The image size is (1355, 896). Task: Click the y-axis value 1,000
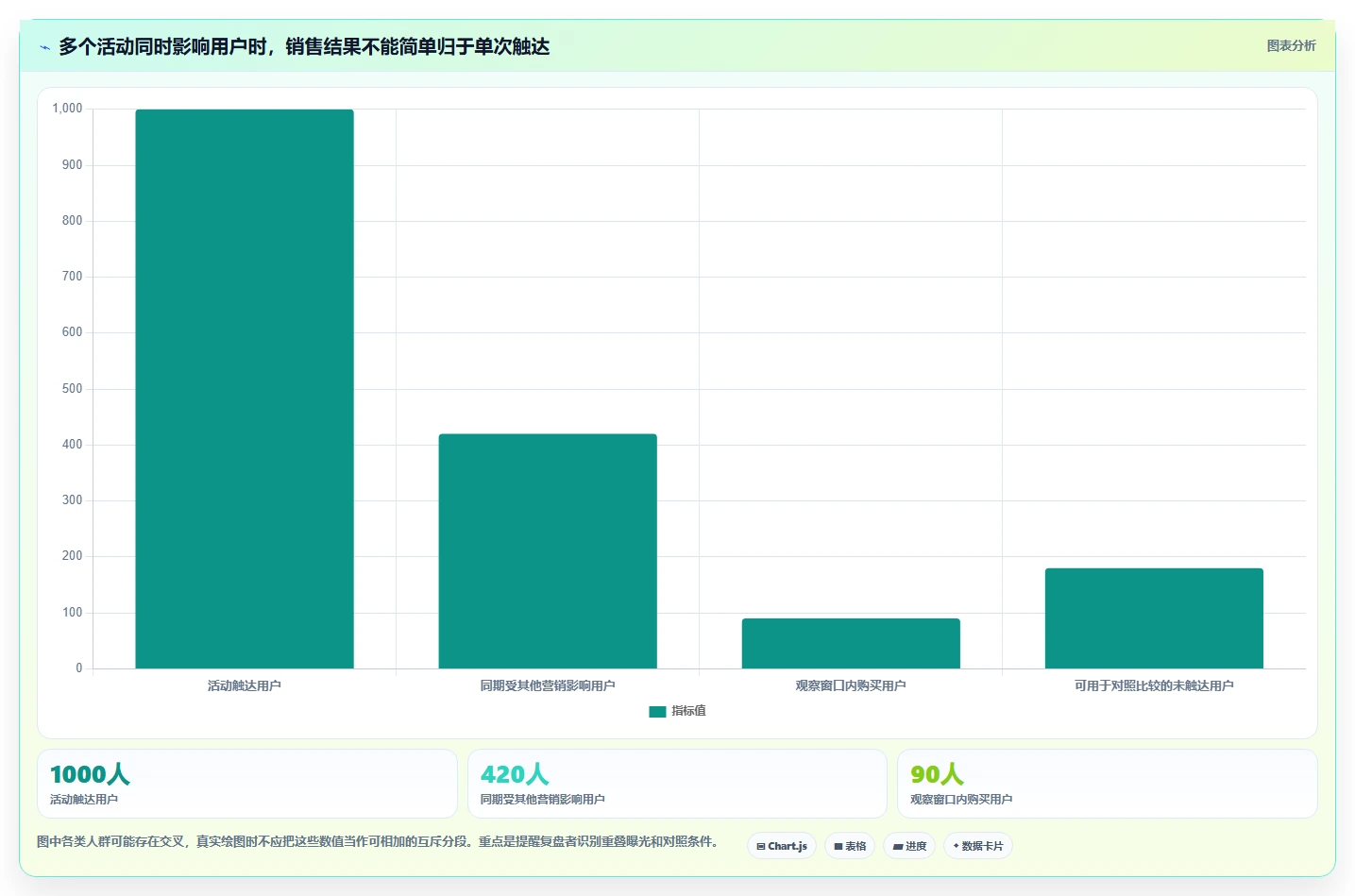tap(67, 109)
